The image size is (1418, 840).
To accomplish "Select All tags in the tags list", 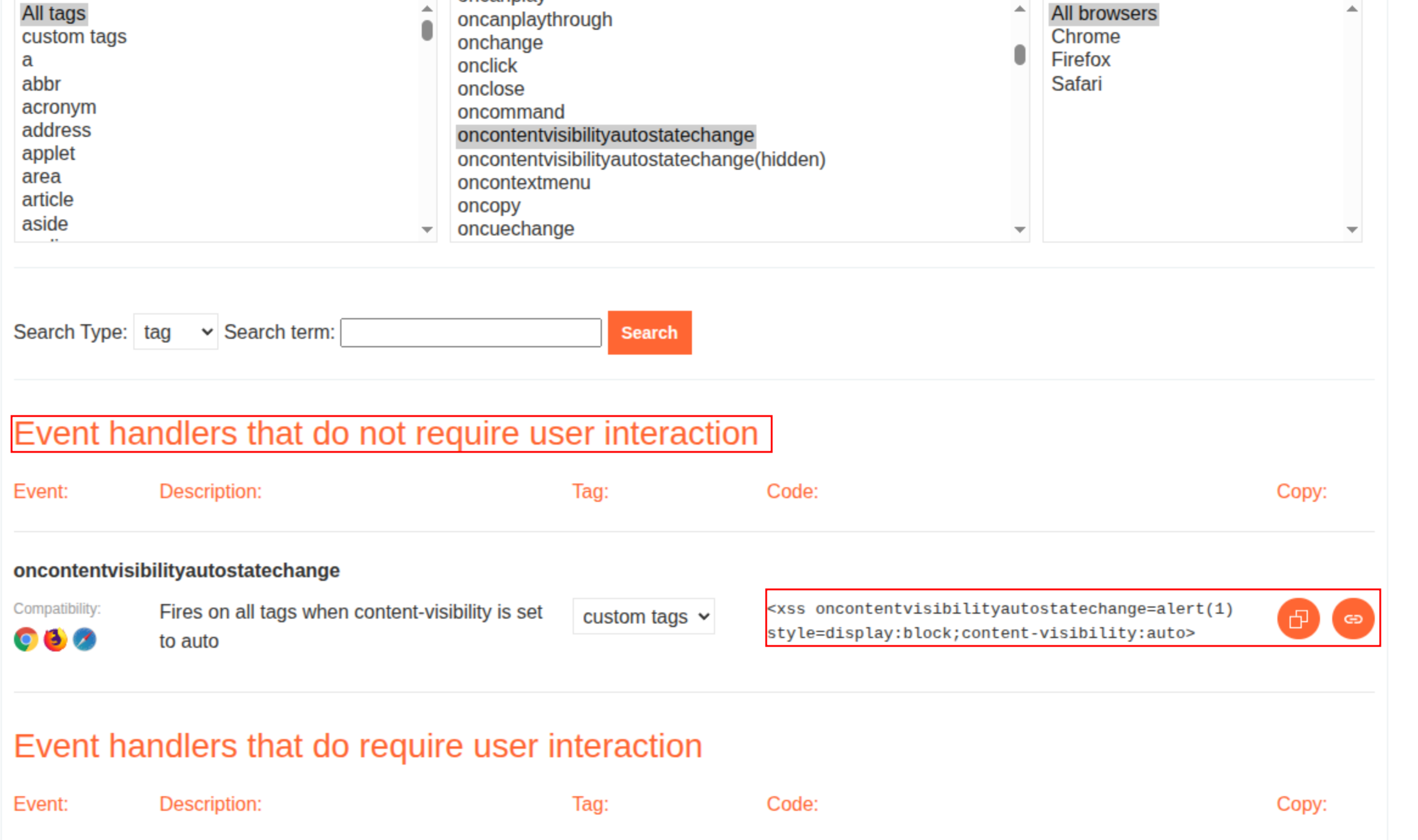I will (53, 13).
